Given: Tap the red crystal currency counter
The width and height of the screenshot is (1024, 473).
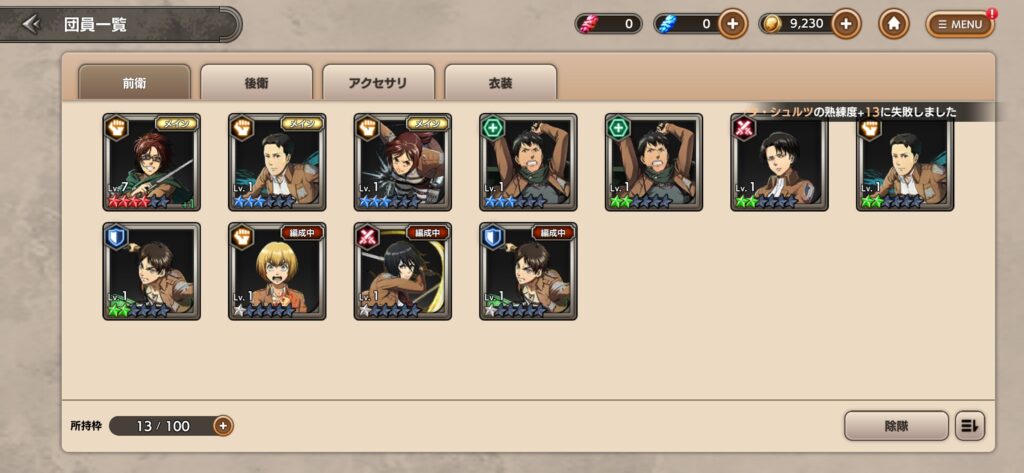Looking at the screenshot, I should pos(608,24).
